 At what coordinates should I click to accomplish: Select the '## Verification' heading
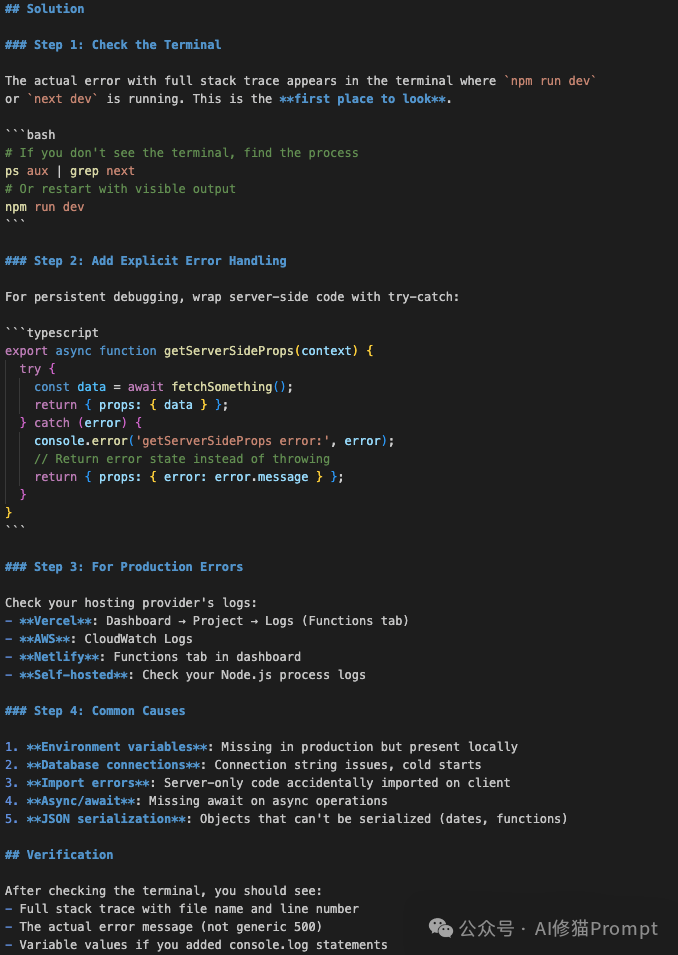point(59,855)
